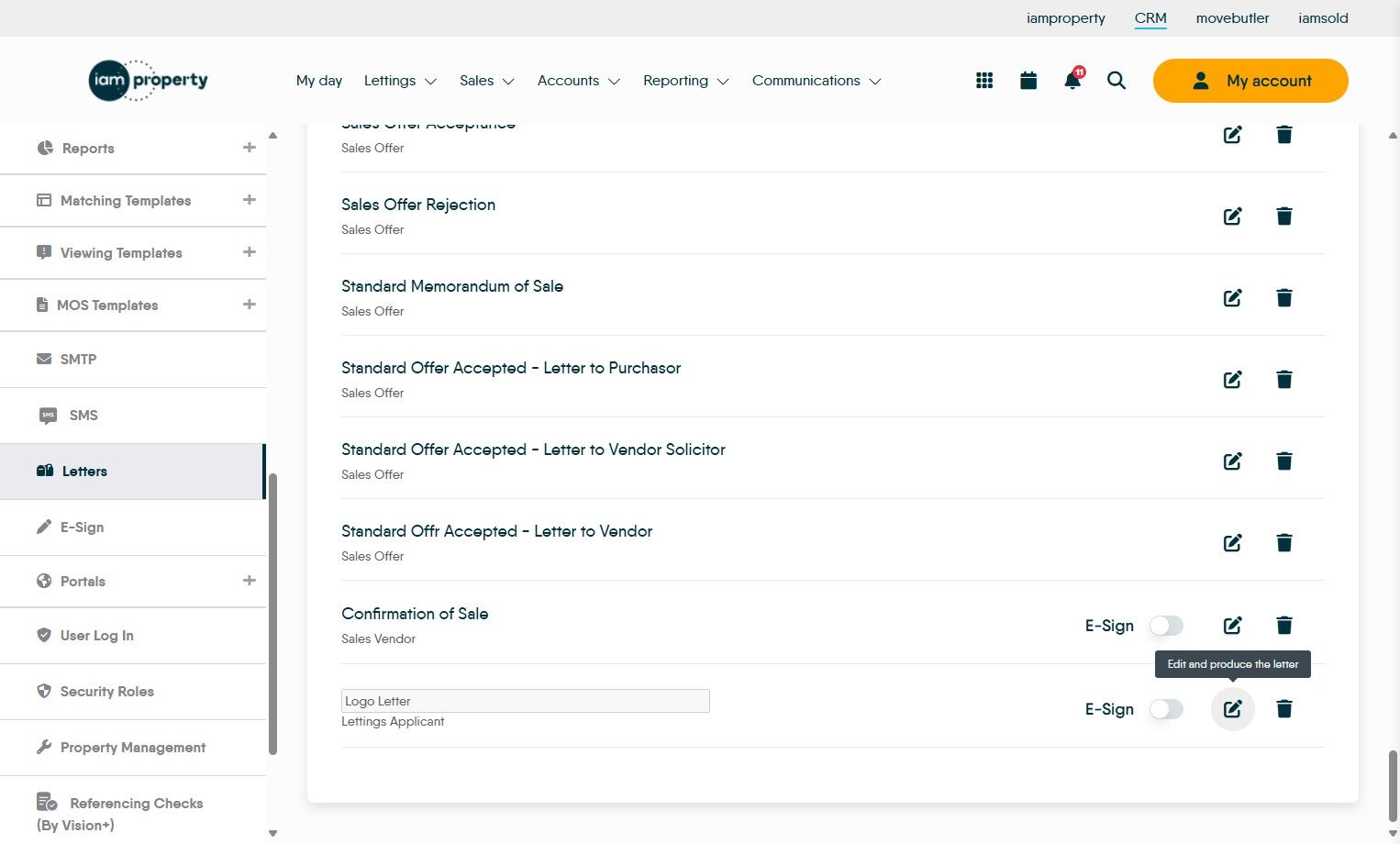Delete the Standard Memorandum of Sale letter
Image resolution: width=1400 pixels, height=844 pixels.
(x=1284, y=298)
